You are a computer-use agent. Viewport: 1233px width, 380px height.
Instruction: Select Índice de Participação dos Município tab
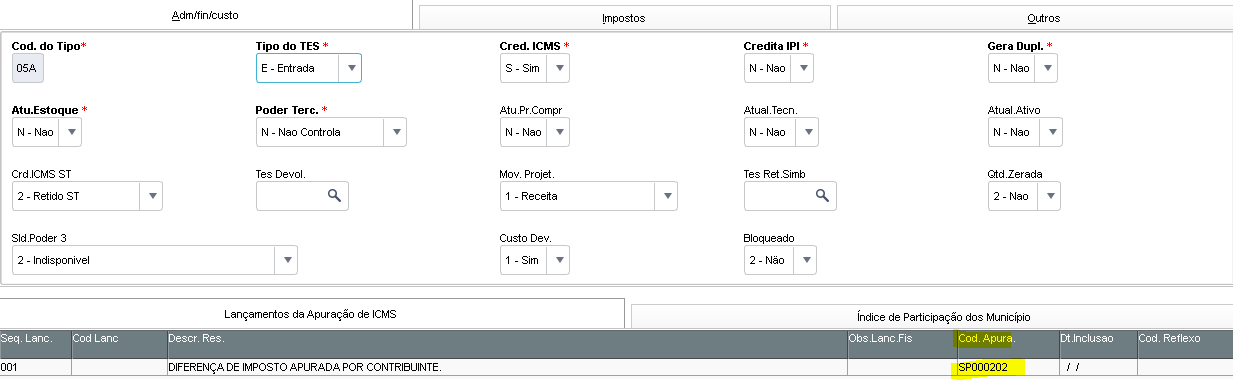pyautogui.click(x=932, y=316)
